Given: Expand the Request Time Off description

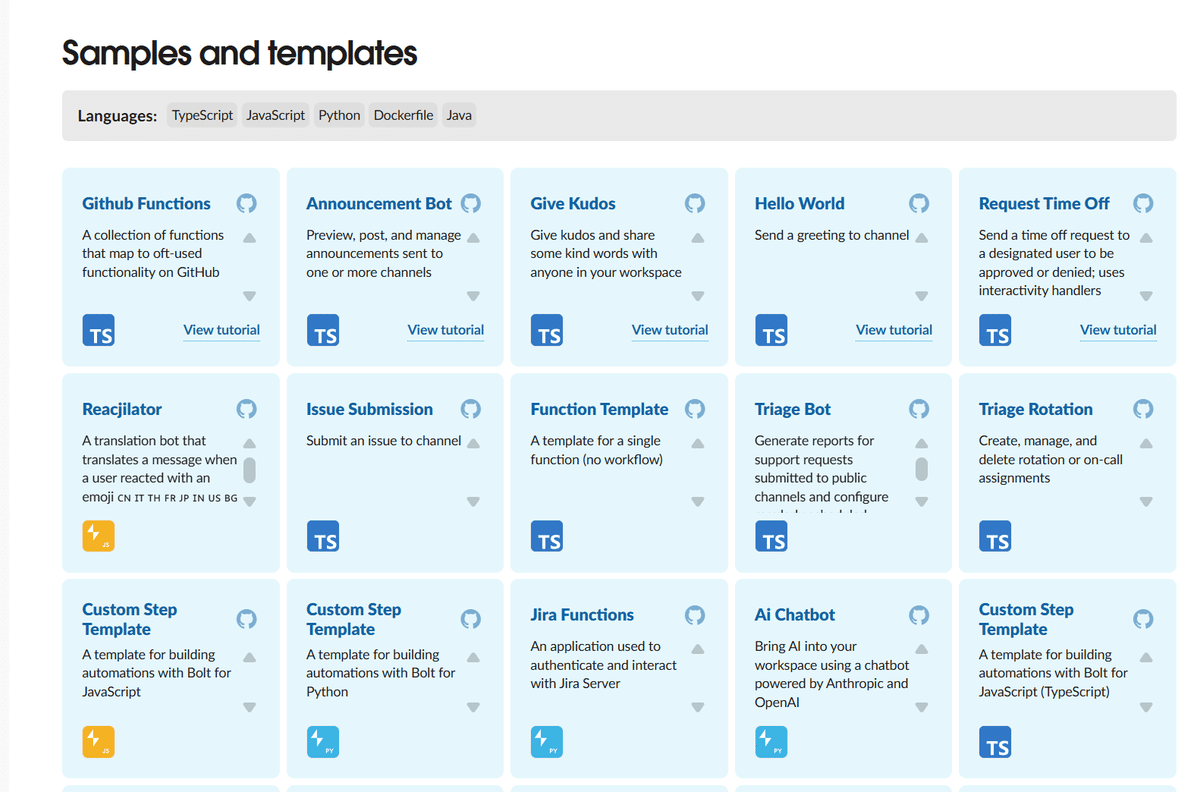Looking at the screenshot, I should click(1145, 295).
